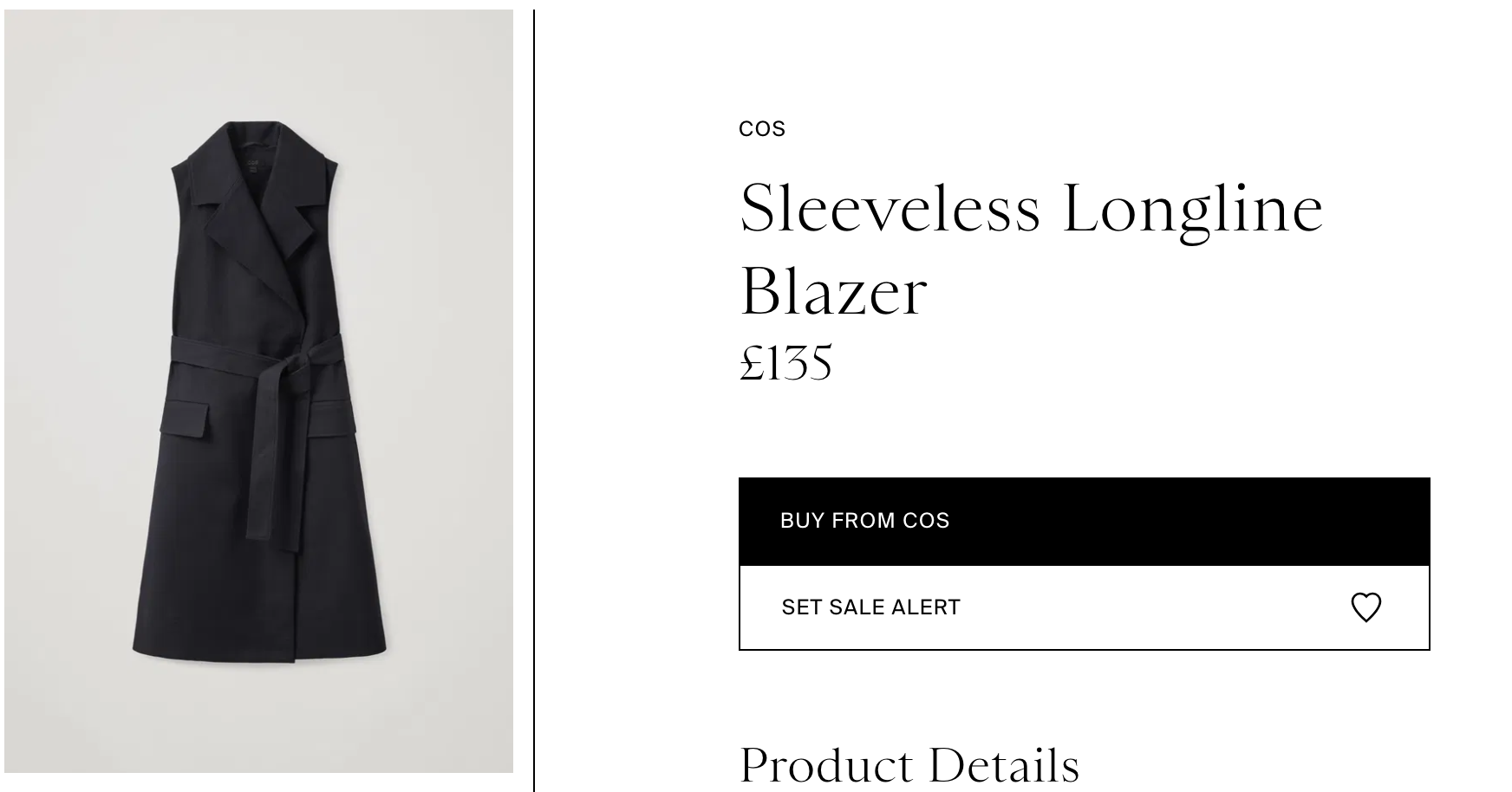Click the word "Details" in the heading
Screen dimensions: 1512x792
(x=1004, y=765)
